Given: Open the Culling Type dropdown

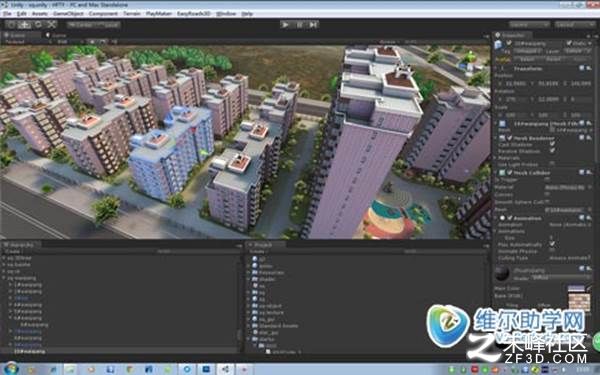Looking at the screenshot, I should [x=569, y=258].
